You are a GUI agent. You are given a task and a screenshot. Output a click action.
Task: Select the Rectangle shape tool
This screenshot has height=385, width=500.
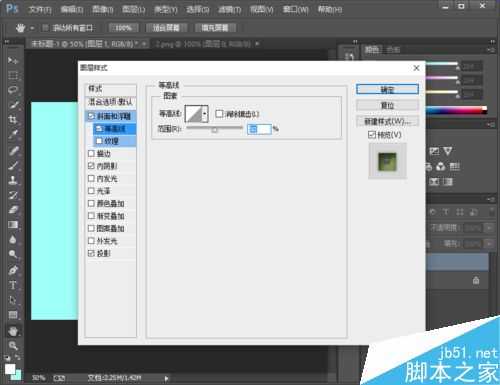click(x=13, y=315)
